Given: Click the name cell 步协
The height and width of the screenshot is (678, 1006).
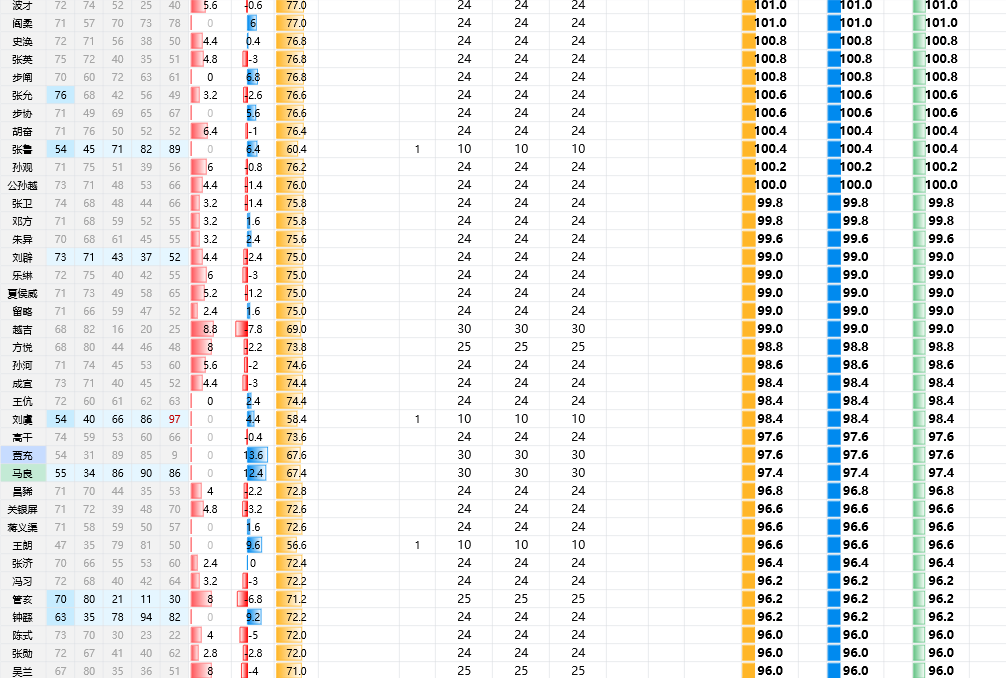Looking at the screenshot, I should [22, 113].
